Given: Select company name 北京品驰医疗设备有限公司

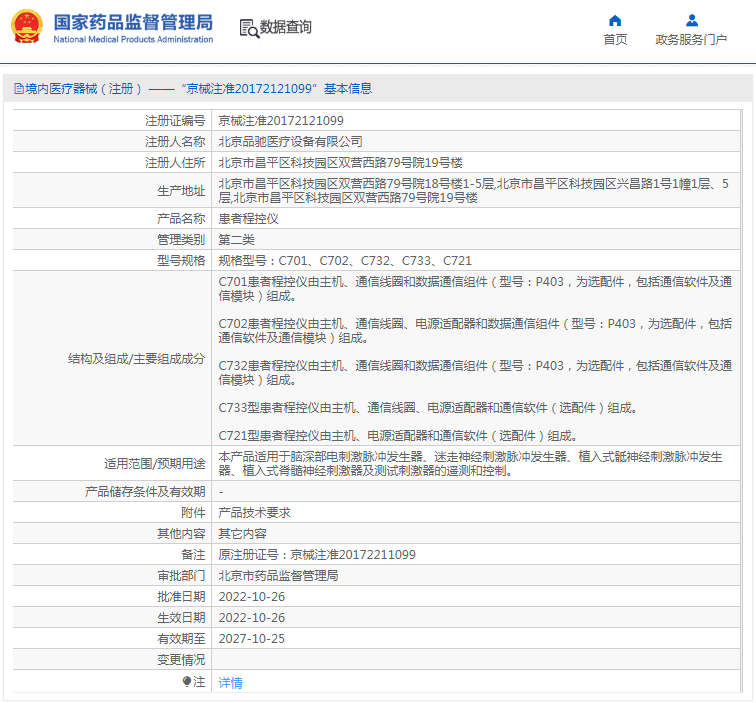Looking at the screenshot, I should (x=290, y=142).
